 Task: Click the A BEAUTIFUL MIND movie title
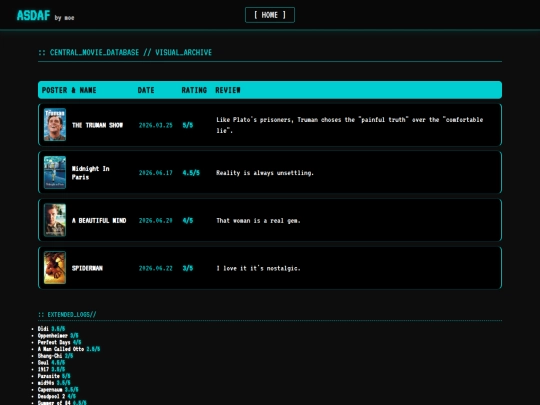[x=99, y=220]
